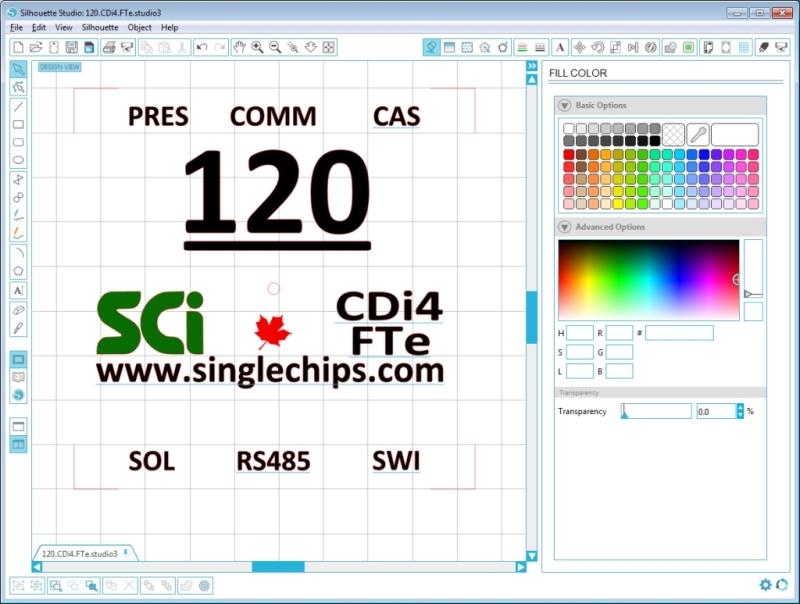Open the View menu
Image resolution: width=800 pixels, height=604 pixels.
[x=64, y=28]
